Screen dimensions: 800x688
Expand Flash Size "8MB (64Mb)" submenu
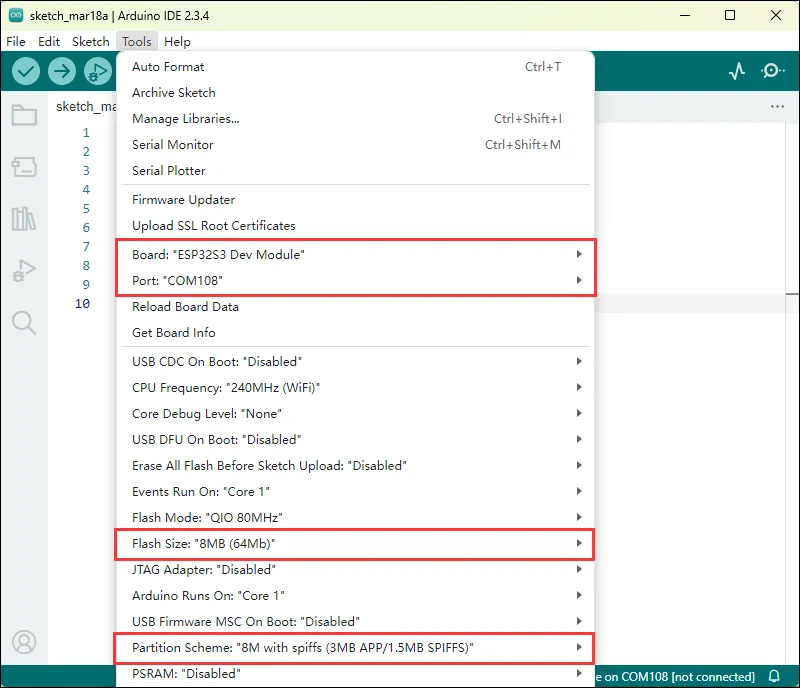coord(356,544)
